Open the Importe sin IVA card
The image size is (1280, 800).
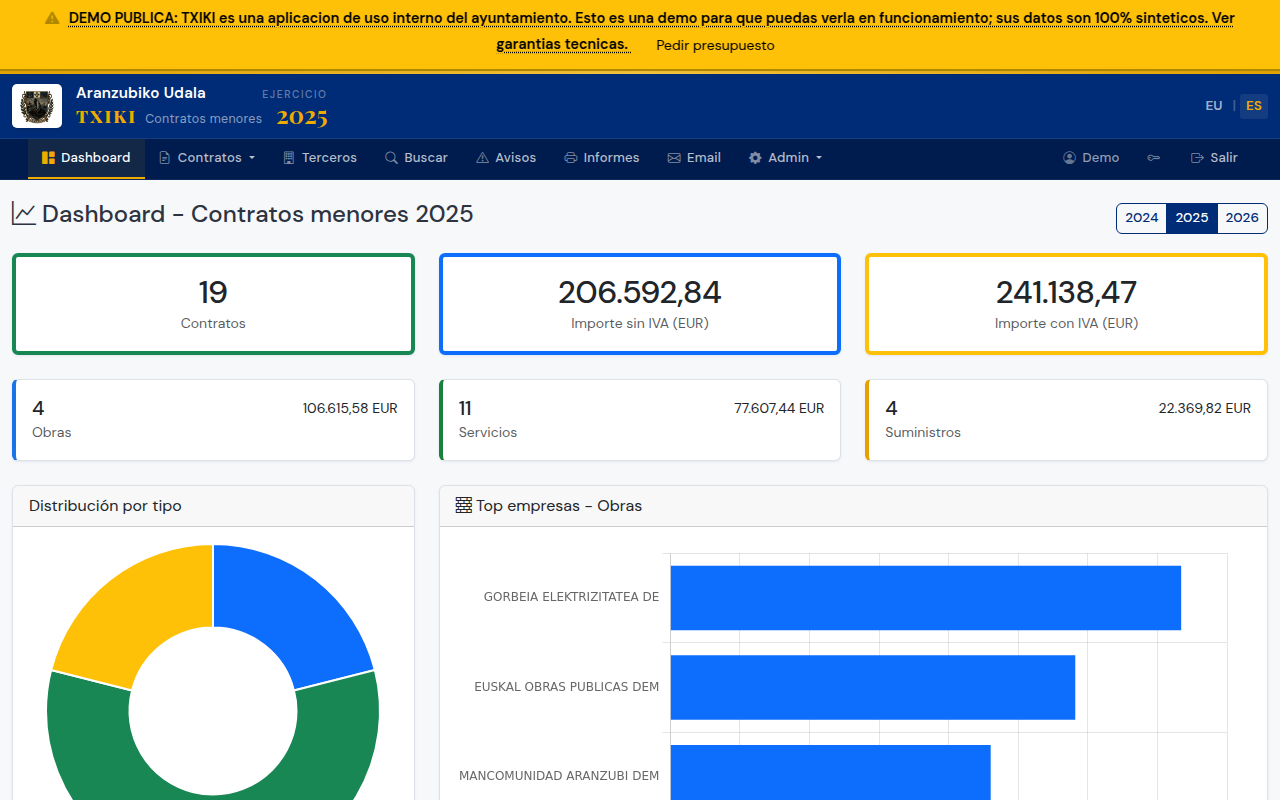(x=640, y=304)
